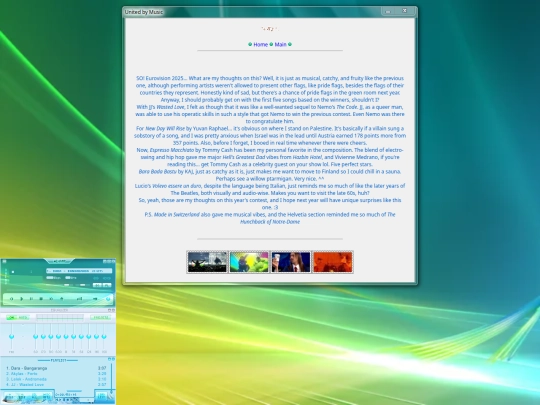Image resolution: width=540 pixels, height=405 pixels.
Task: Toggle the equalizer ON button
Action: [x=11, y=318]
